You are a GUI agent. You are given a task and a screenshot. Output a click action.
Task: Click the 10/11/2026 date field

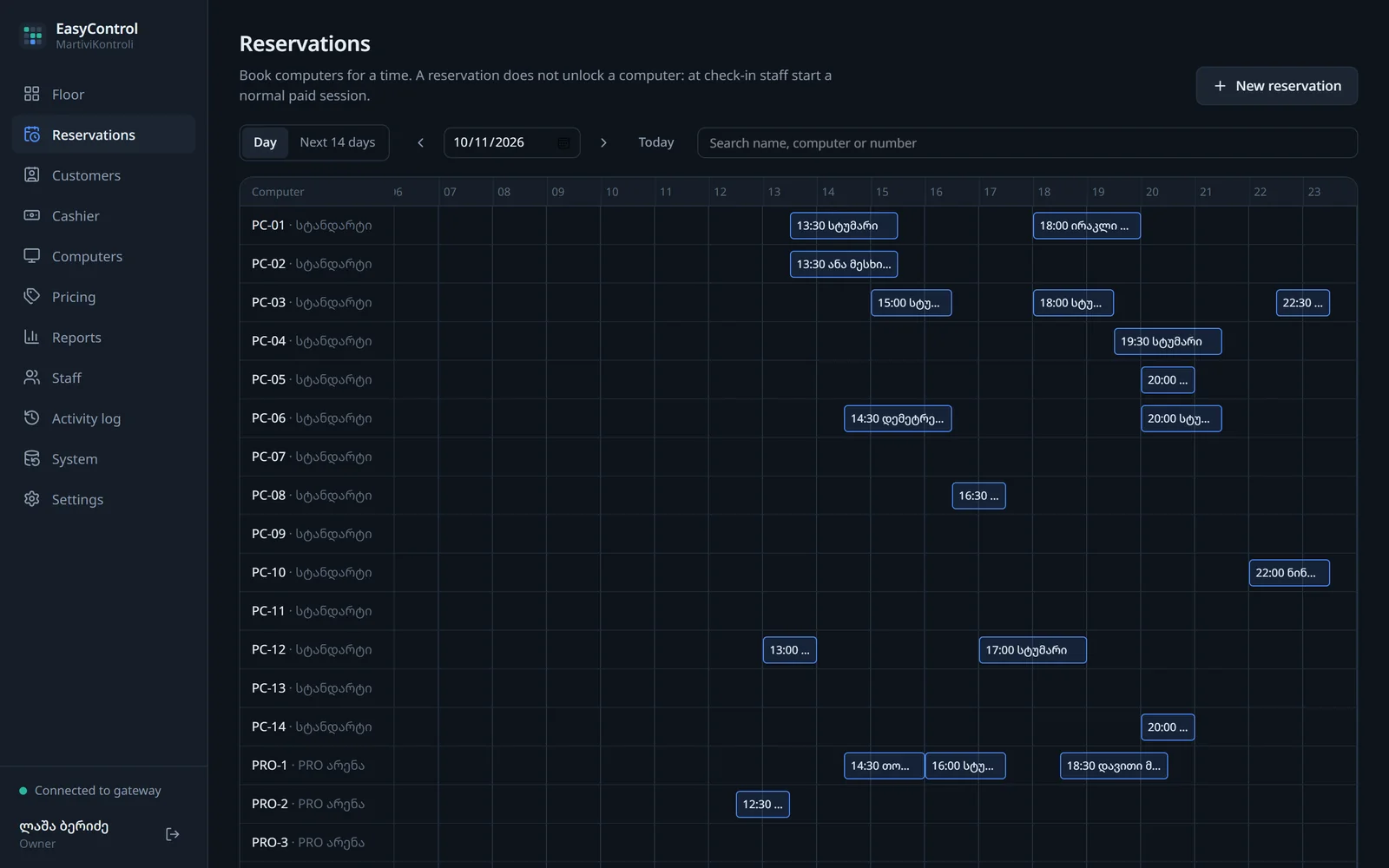[511, 142]
